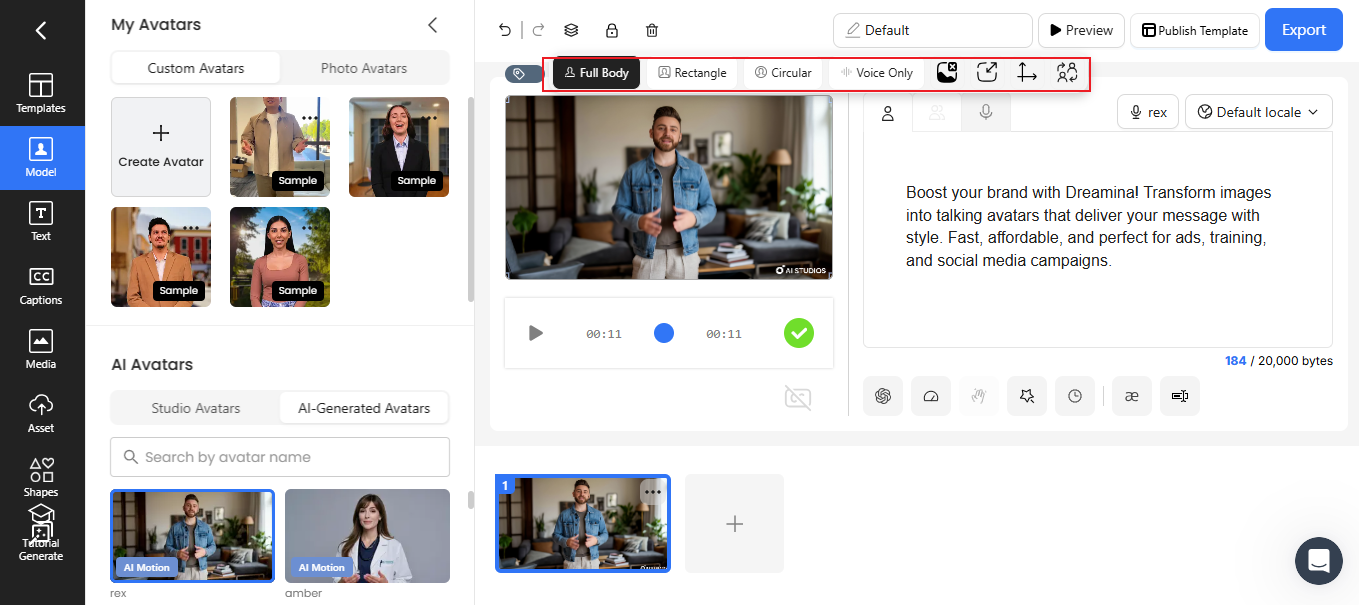Image resolution: width=1359 pixels, height=605 pixels.
Task: Click the blue Export button
Action: 1303,30
